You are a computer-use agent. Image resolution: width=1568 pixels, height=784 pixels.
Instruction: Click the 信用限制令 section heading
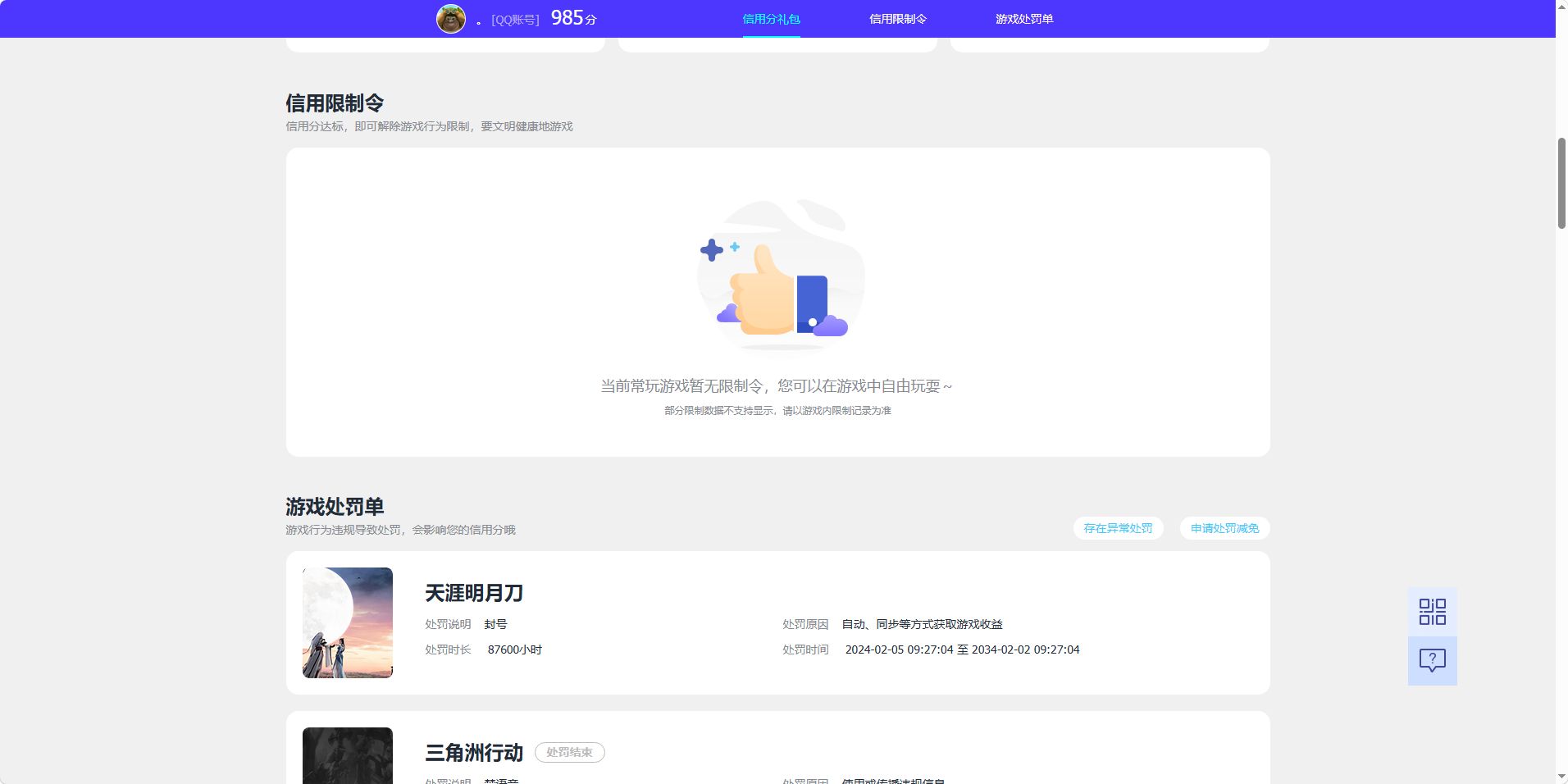click(335, 103)
